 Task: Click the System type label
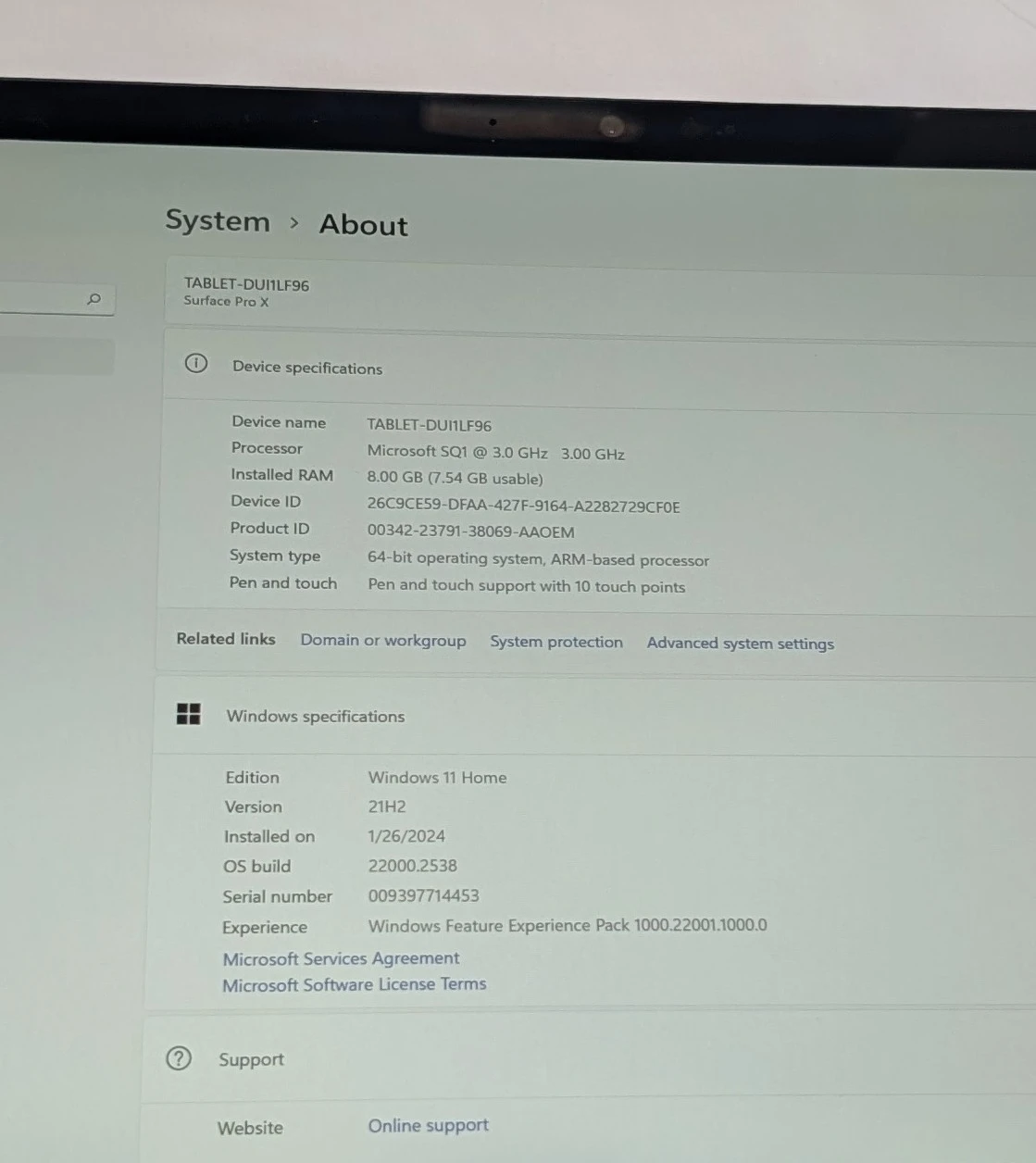tap(275, 556)
